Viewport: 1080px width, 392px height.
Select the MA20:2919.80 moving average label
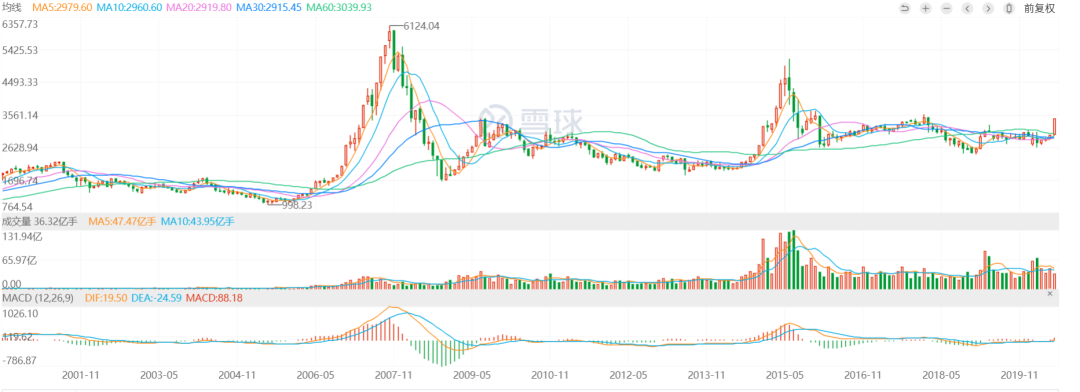[198, 8]
